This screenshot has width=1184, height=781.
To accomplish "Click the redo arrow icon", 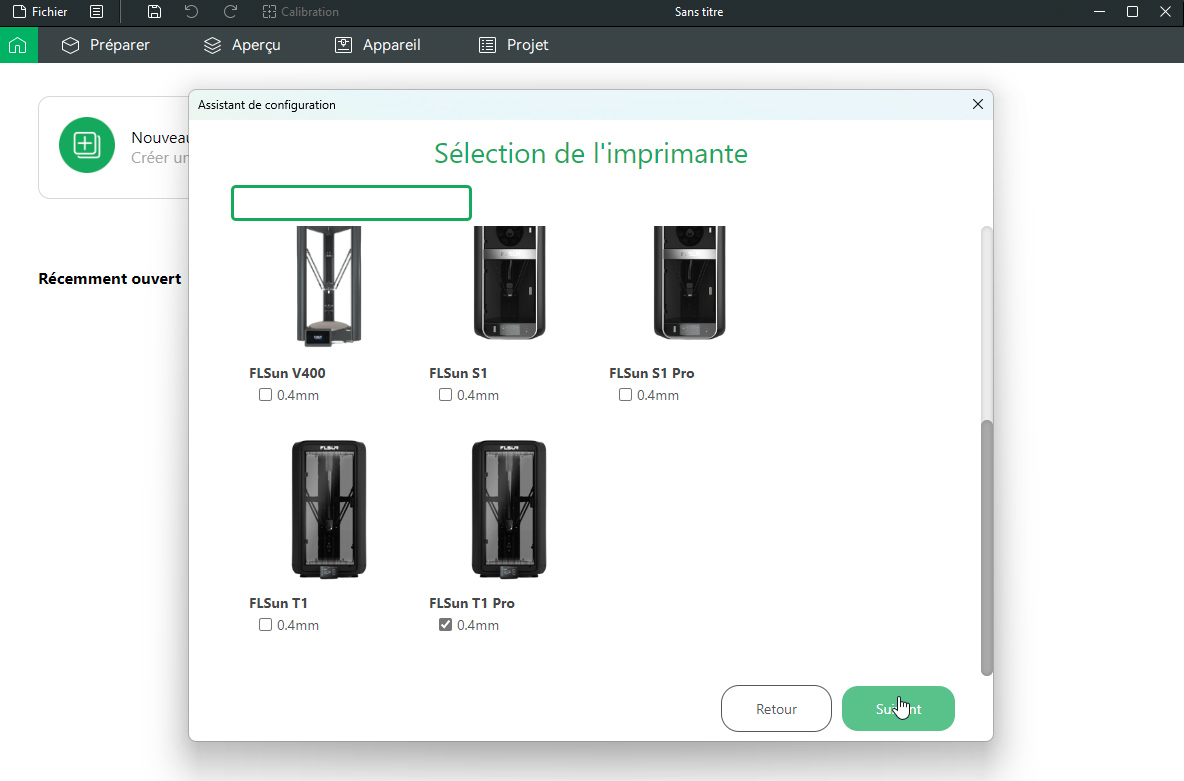I will coord(230,11).
